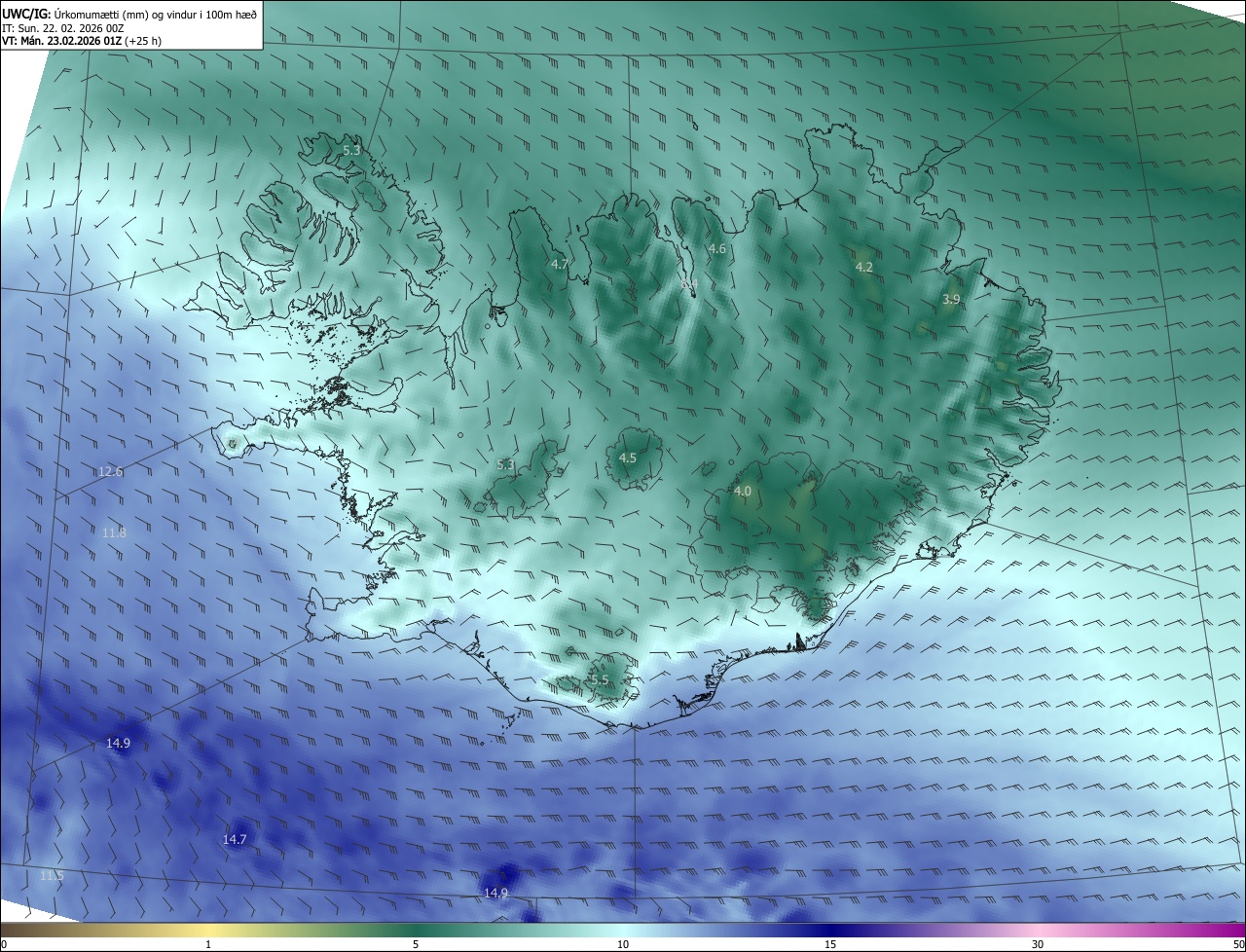
Task: Click the 4.2 value label on the map
Action: 864,267
